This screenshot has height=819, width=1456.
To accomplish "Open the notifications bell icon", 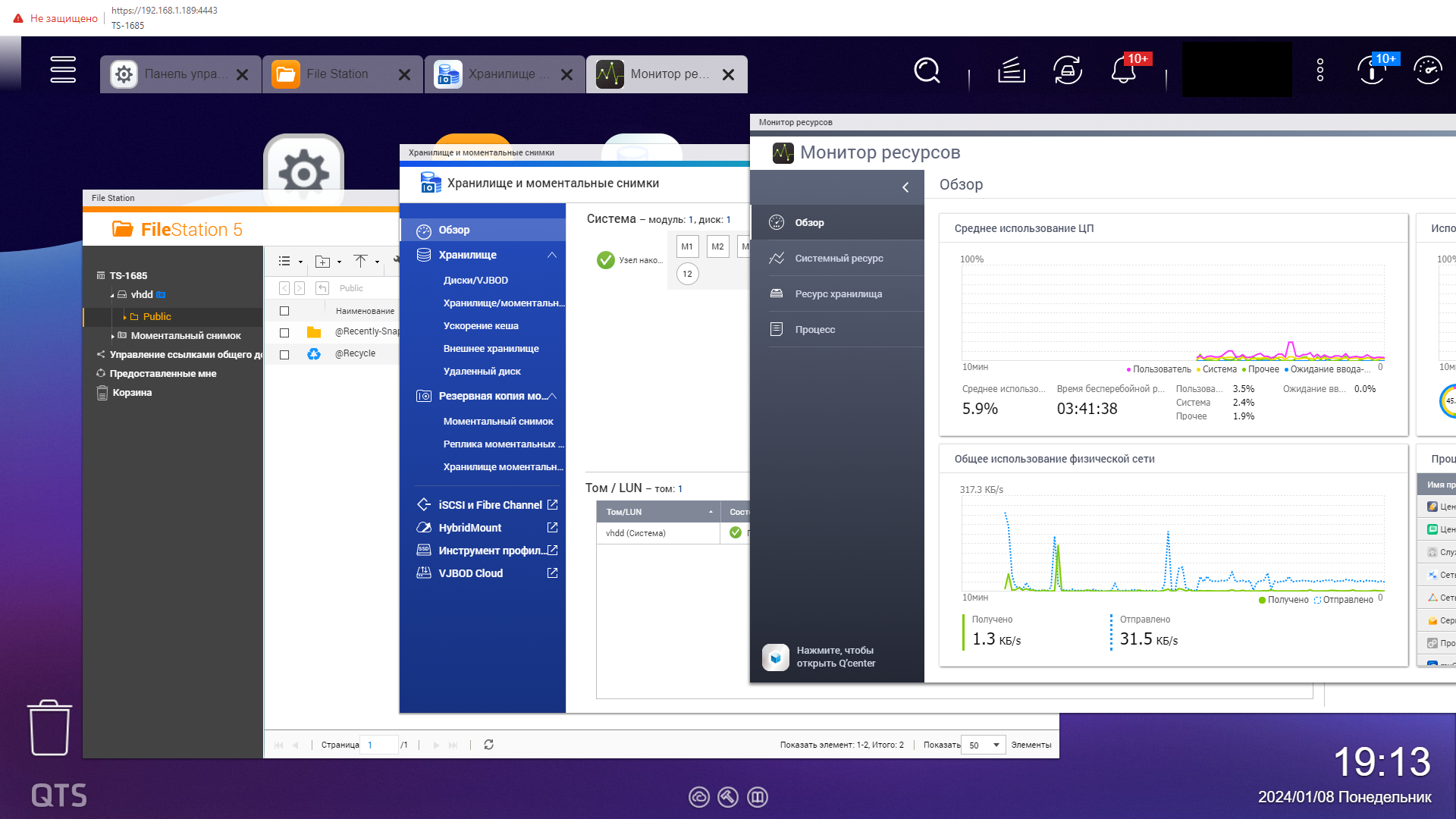I will [1123, 71].
